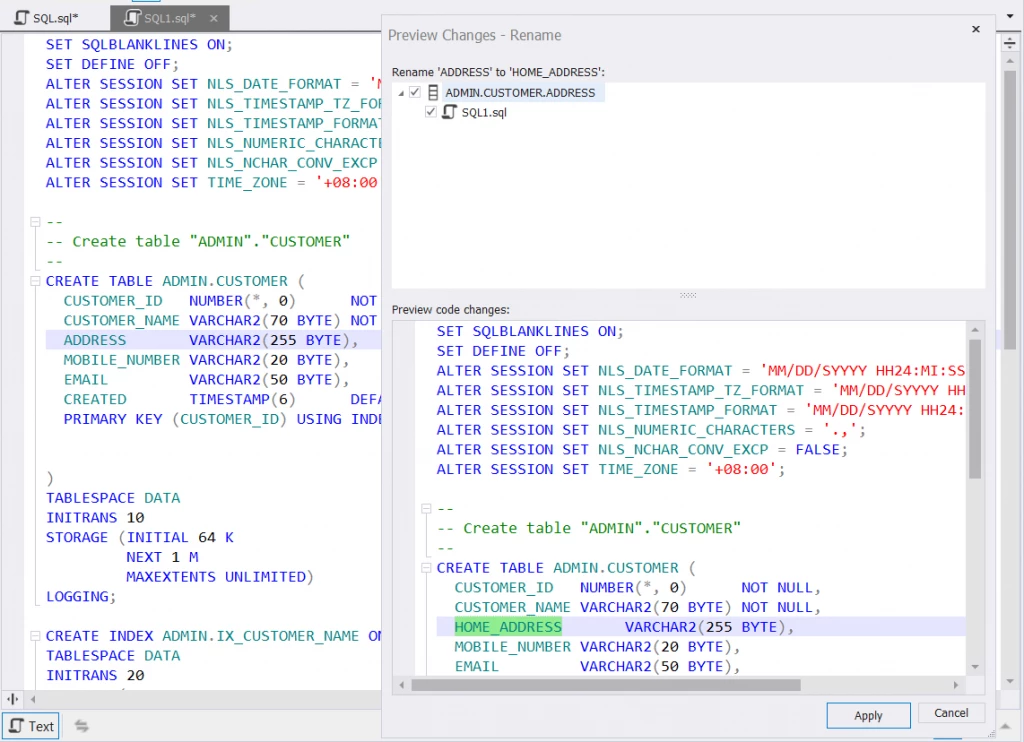This screenshot has height=742, width=1024.
Task: Close the SQL1.sql tab
Action: coord(214,18)
